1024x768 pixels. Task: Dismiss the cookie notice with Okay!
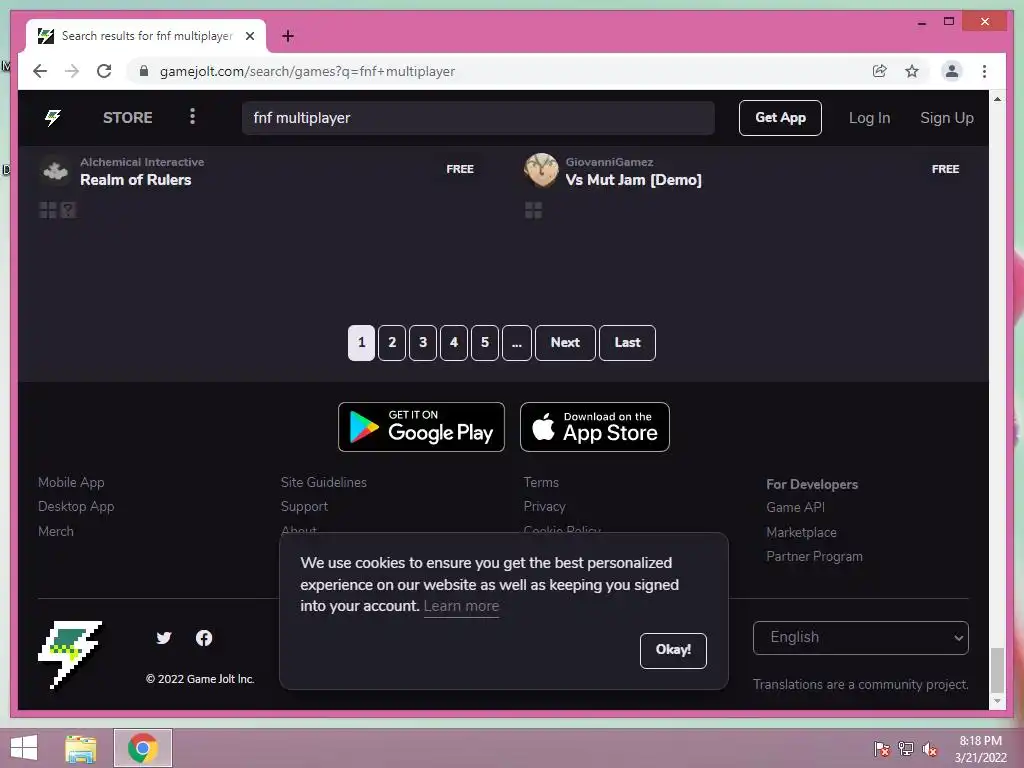(x=673, y=650)
